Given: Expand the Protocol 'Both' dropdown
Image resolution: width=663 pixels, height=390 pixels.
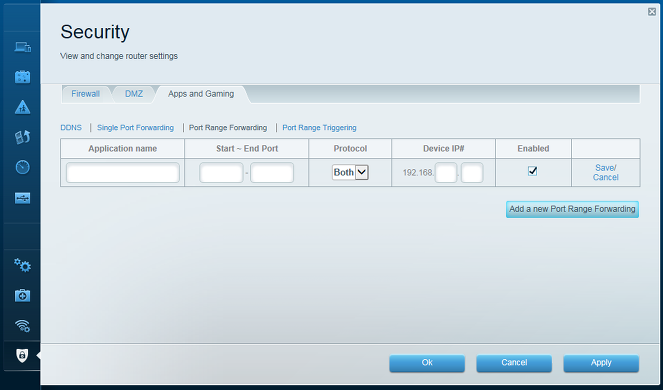Looking at the screenshot, I should [350, 172].
